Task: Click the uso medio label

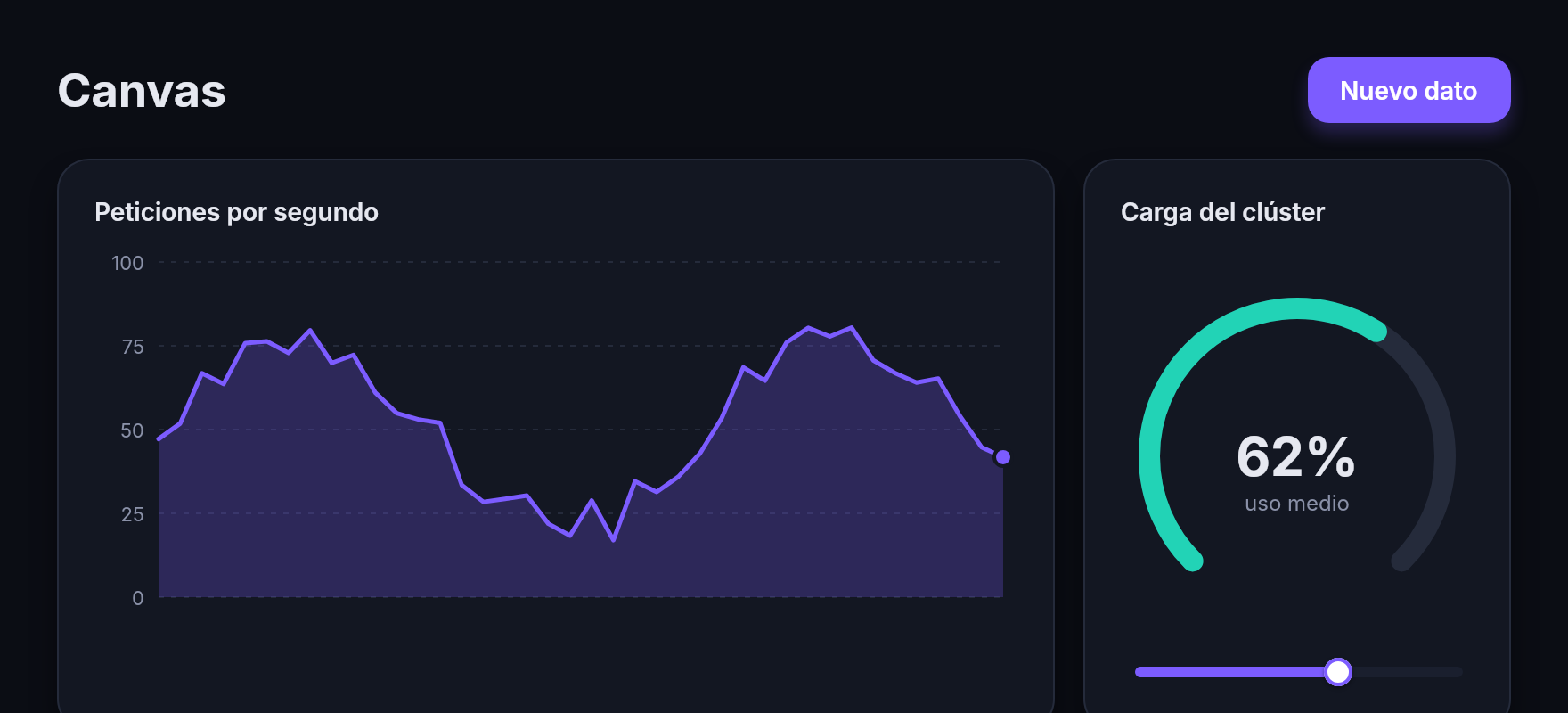Action: click(1296, 504)
